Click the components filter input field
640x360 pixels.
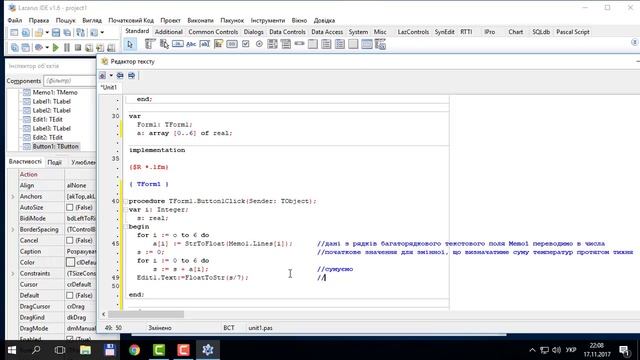click(69, 81)
